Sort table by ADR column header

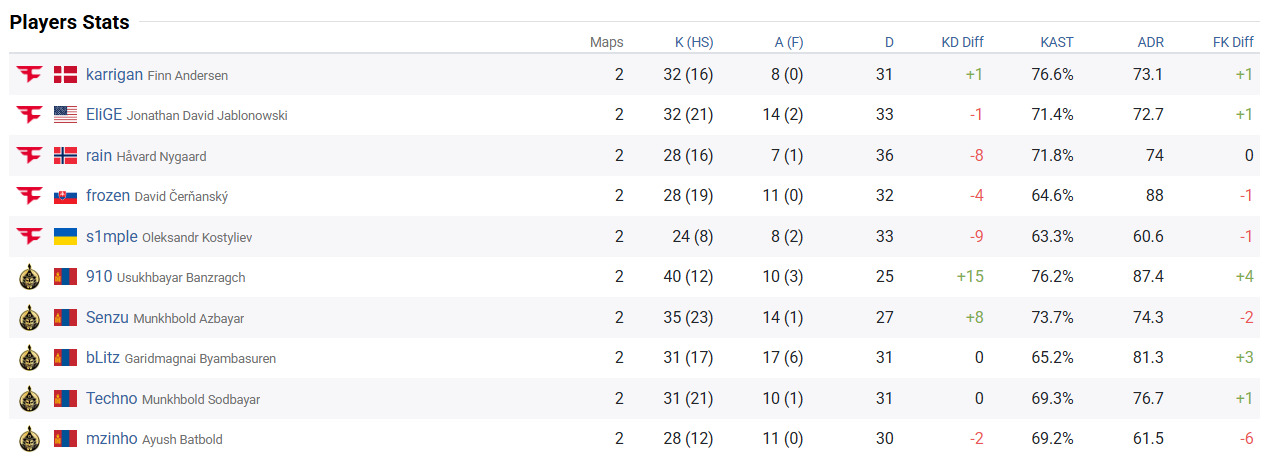tap(1150, 42)
